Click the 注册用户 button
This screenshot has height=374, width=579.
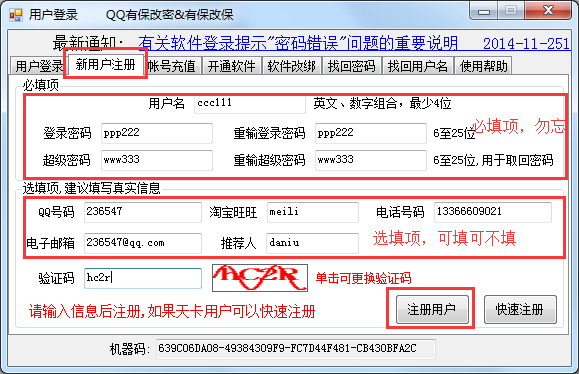(432, 309)
